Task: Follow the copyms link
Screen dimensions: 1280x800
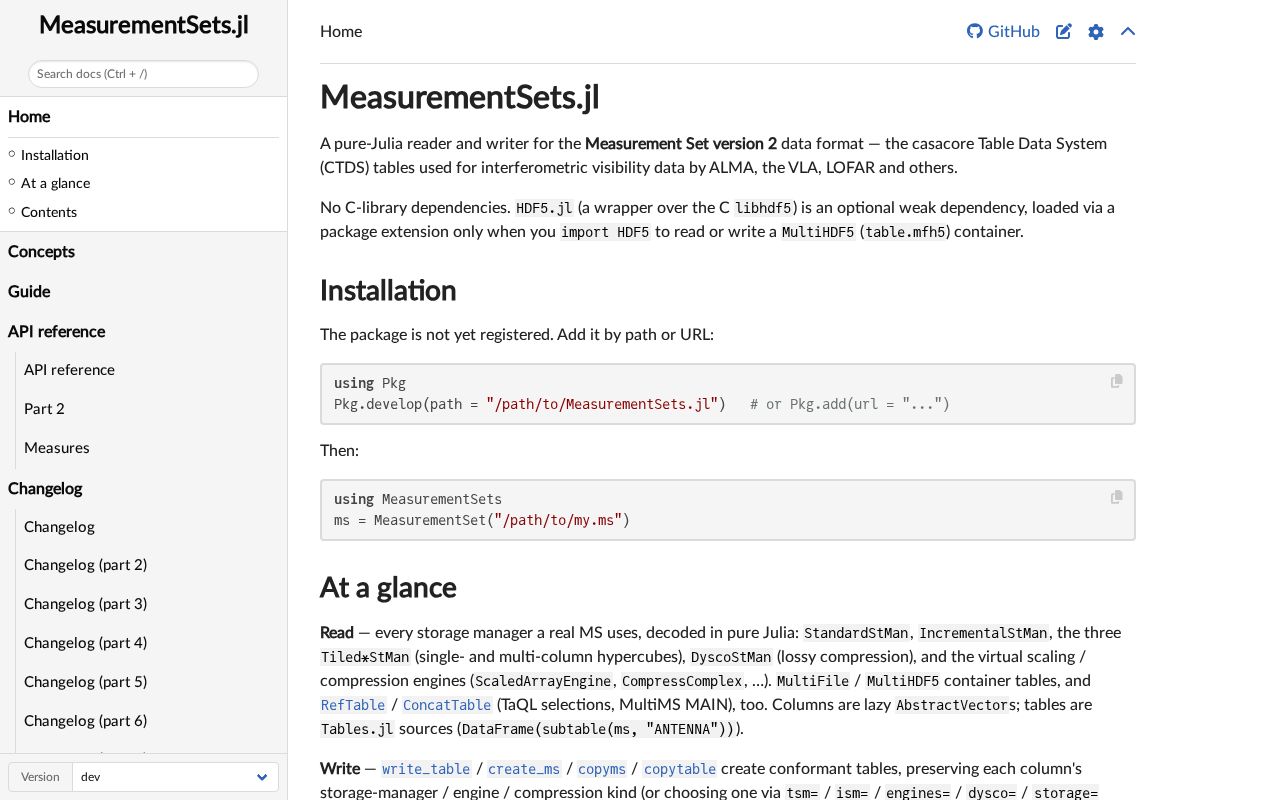Action: [602, 769]
